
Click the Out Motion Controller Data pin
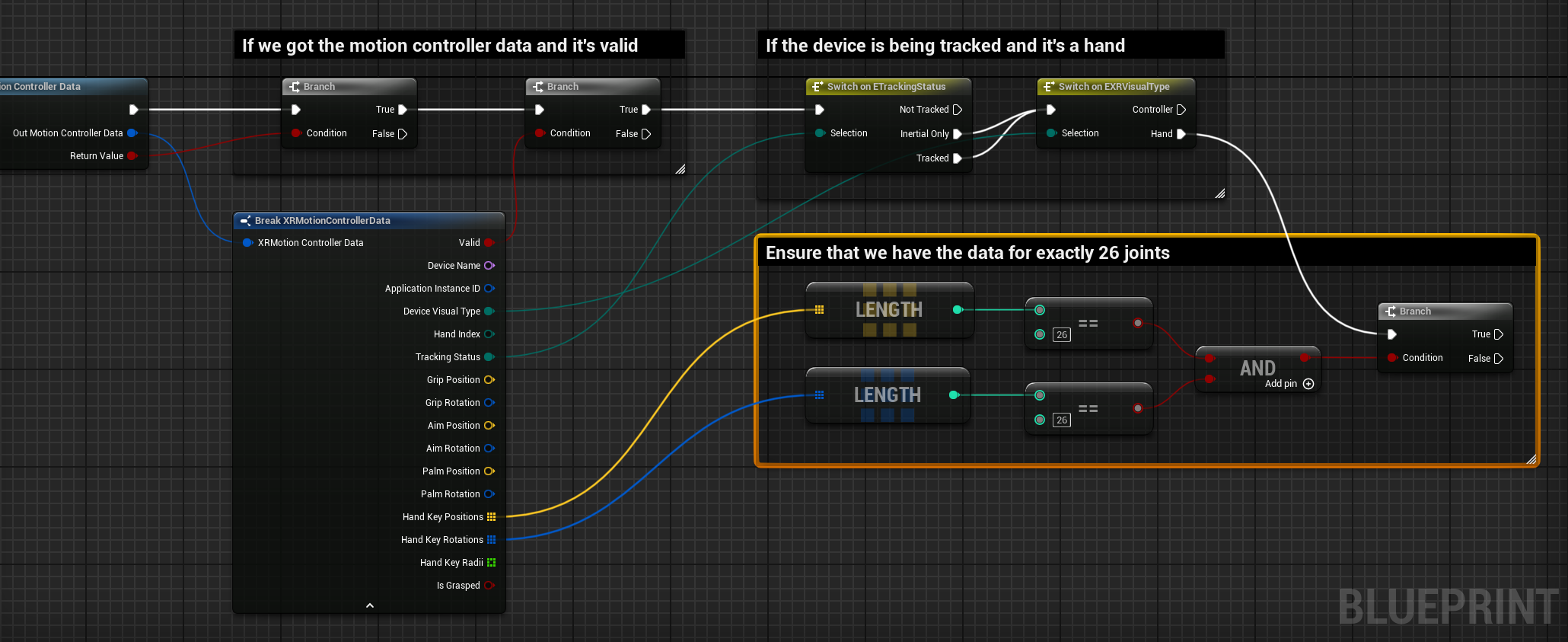tap(132, 133)
